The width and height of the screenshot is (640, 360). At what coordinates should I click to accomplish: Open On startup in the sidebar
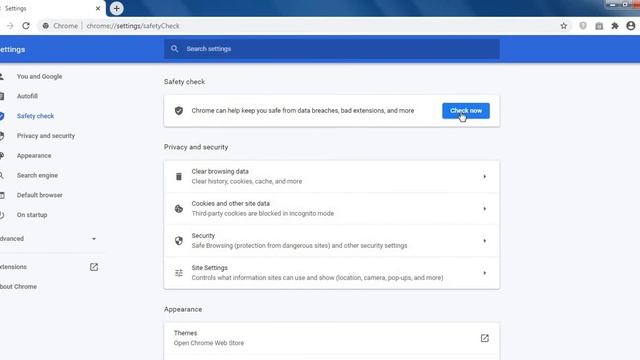coord(32,215)
